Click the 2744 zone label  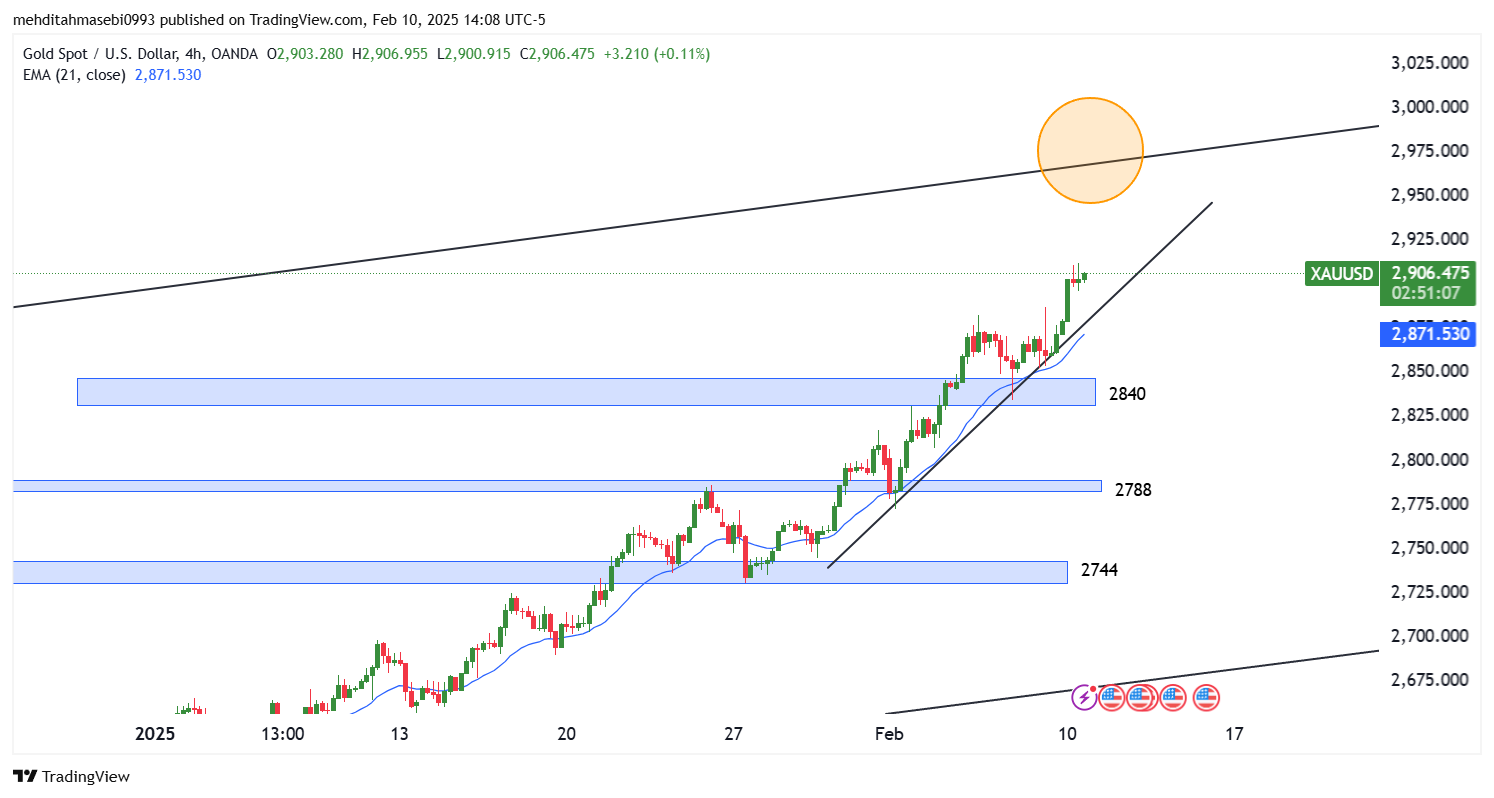(x=1099, y=570)
